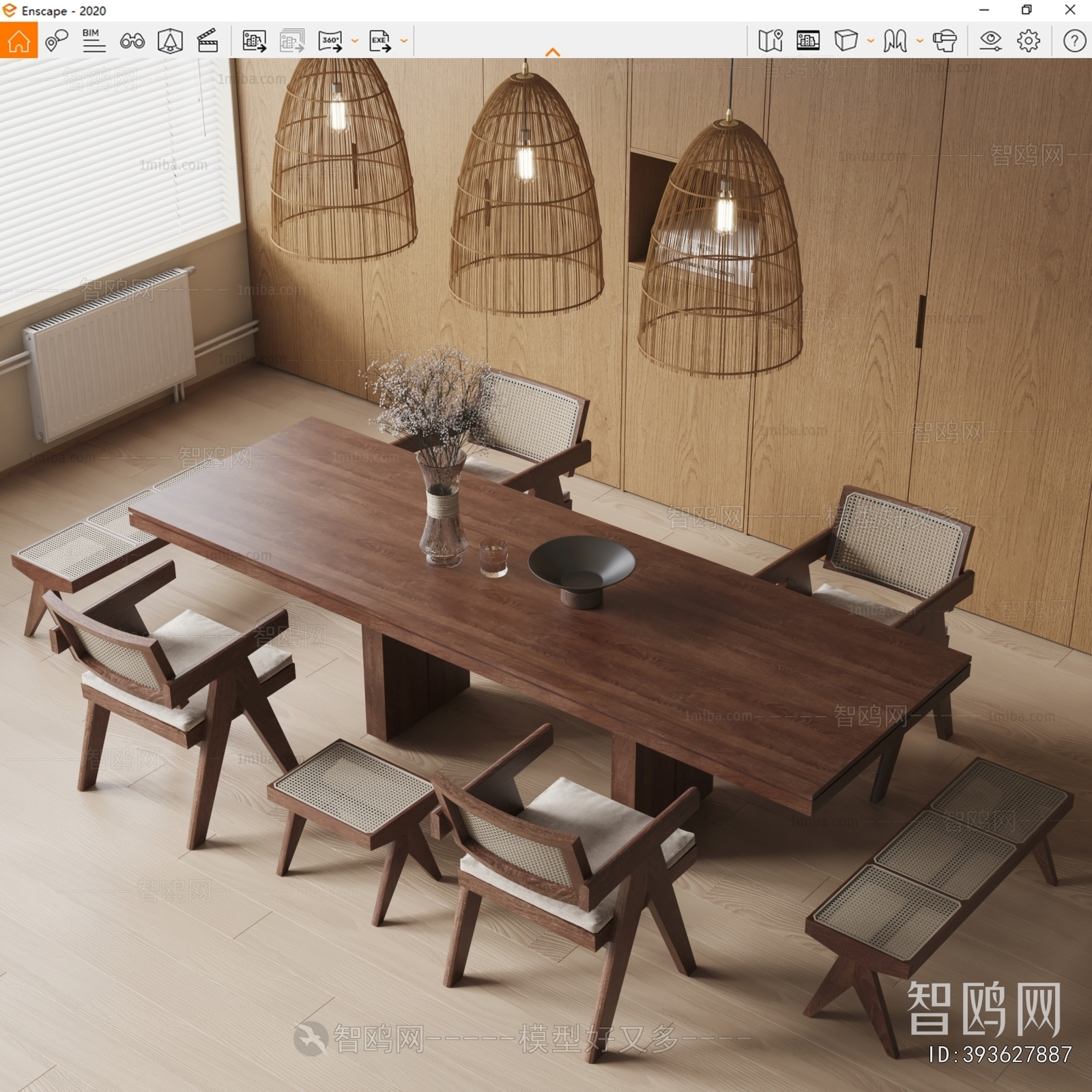Click the projection mode cube icon
Image resolution: width=1092 pixels, height=1092 pixels.
click(x=846, y=41)
